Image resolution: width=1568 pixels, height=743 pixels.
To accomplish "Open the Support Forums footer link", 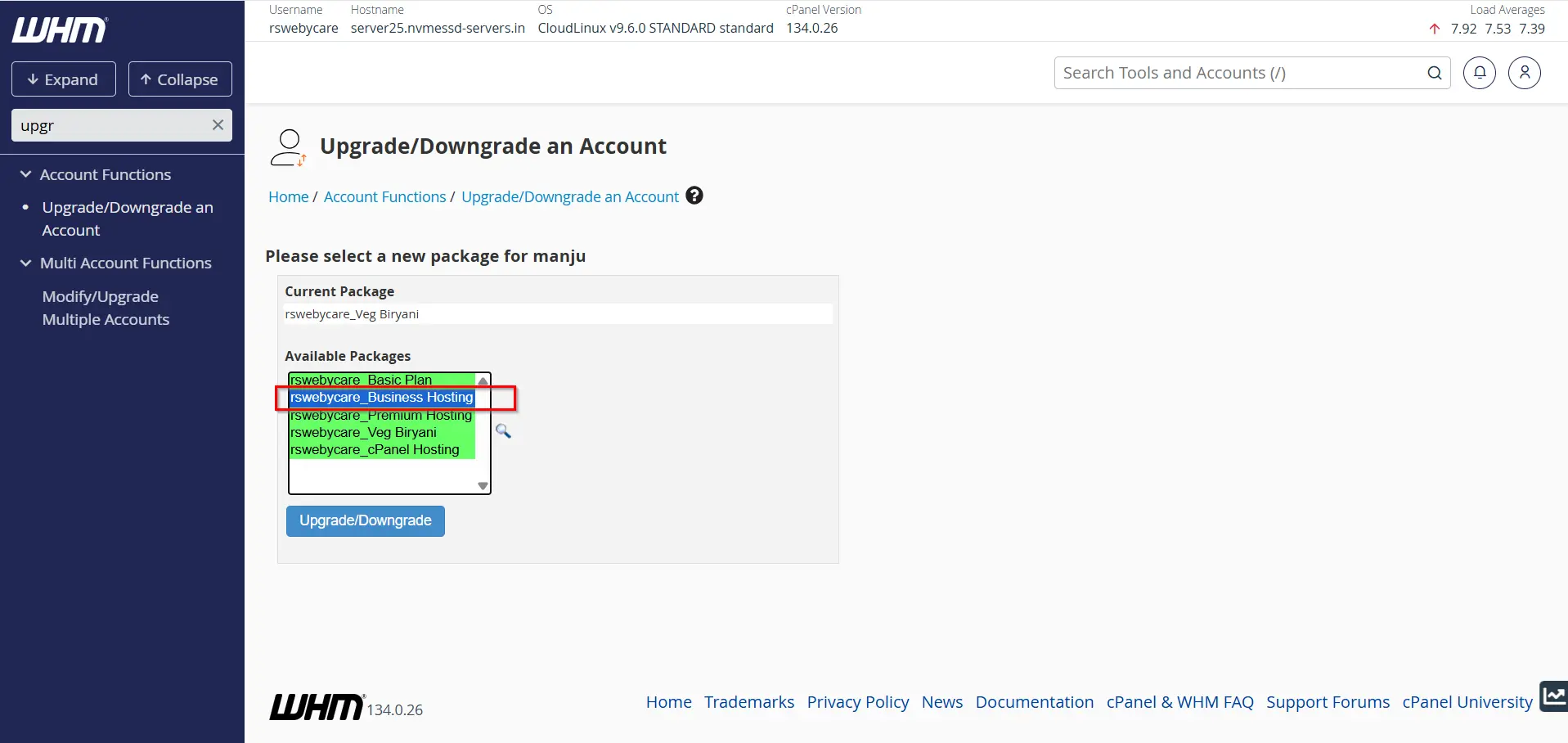I will tap(1328, 702).
